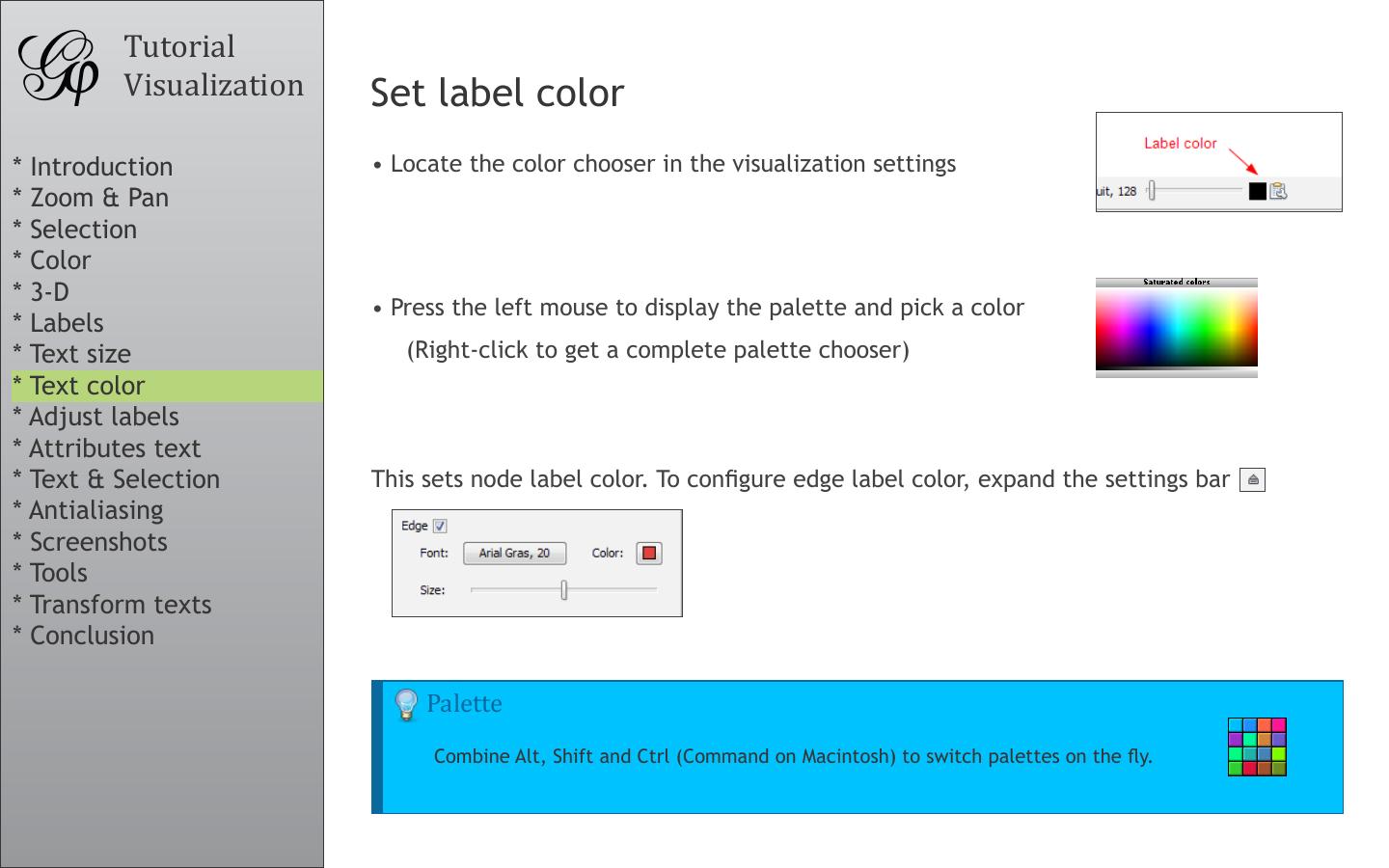
Task: Open the Transform texts section
Action: pyautogui.click(x=120, y=605)
